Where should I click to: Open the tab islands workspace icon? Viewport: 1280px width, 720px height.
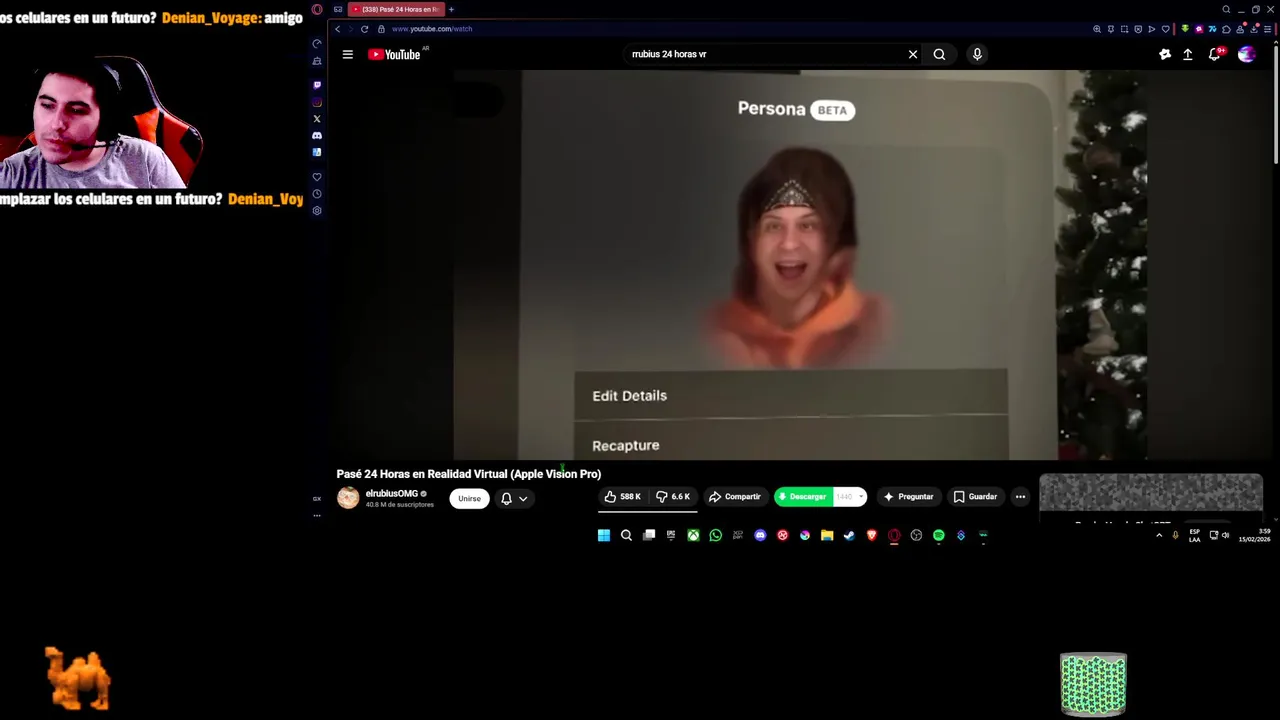point(338,9)
